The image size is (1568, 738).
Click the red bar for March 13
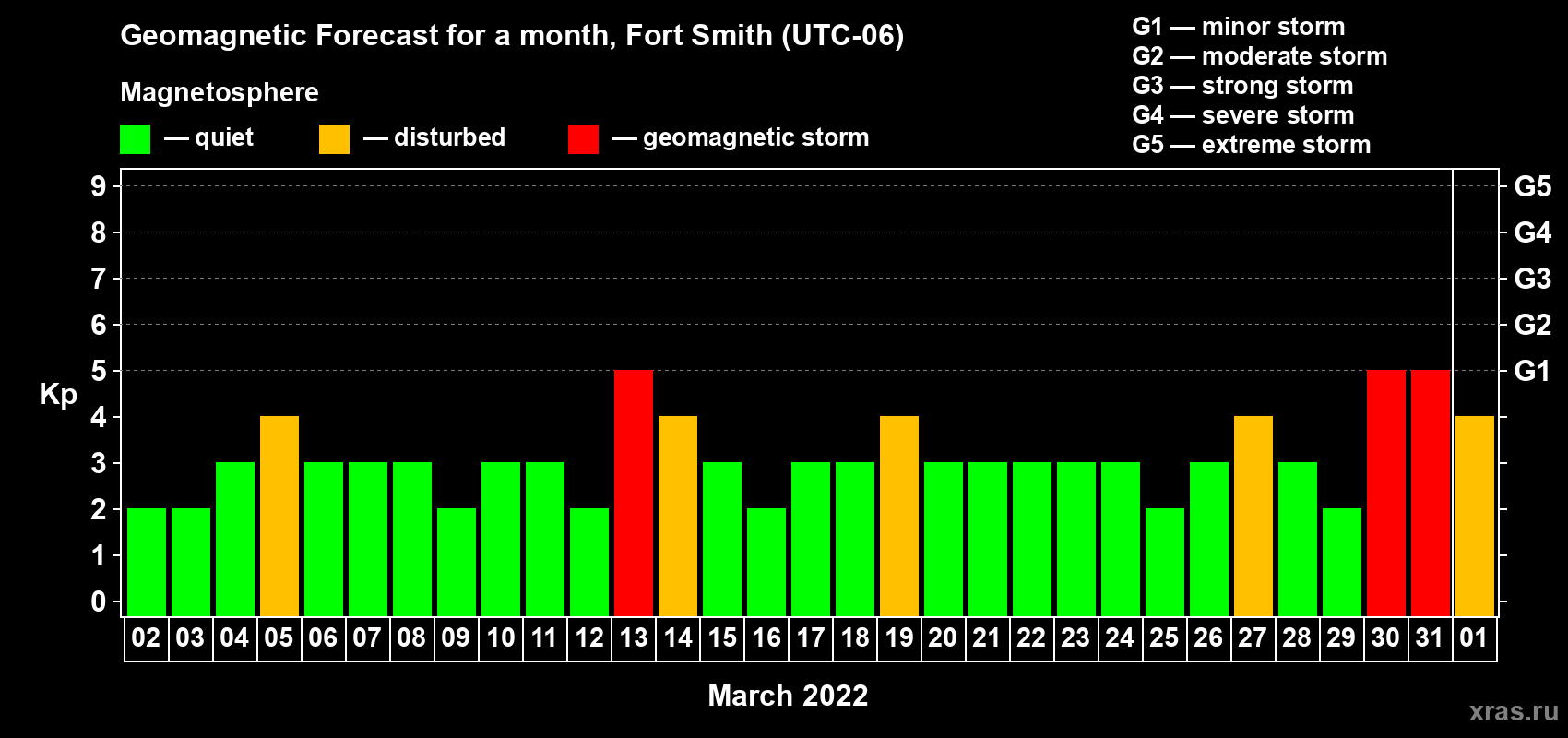pos(634,493)
